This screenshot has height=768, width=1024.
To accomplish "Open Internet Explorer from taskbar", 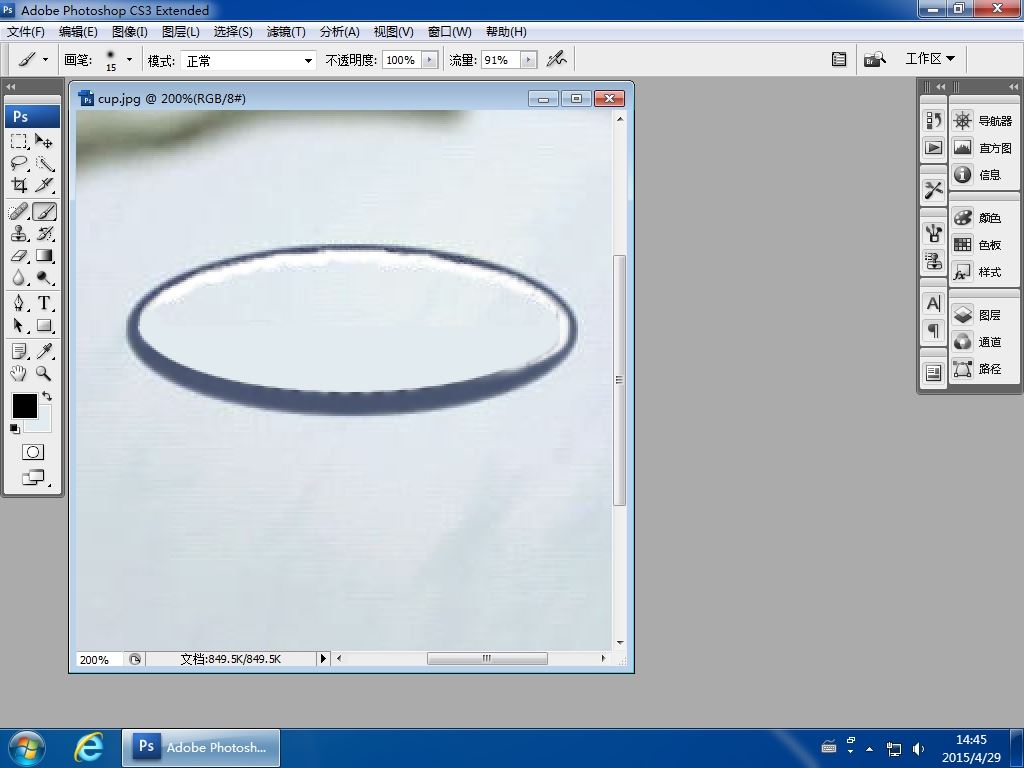I will [x=88, y=747].
